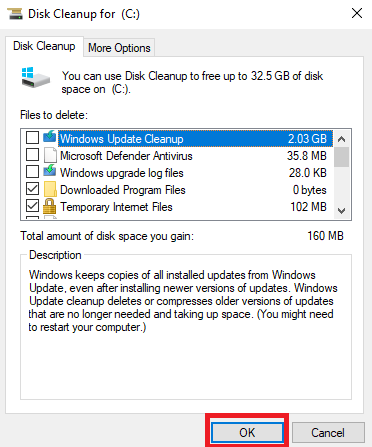Click the Temporary Internet Files padlock icon

(50, 206)
